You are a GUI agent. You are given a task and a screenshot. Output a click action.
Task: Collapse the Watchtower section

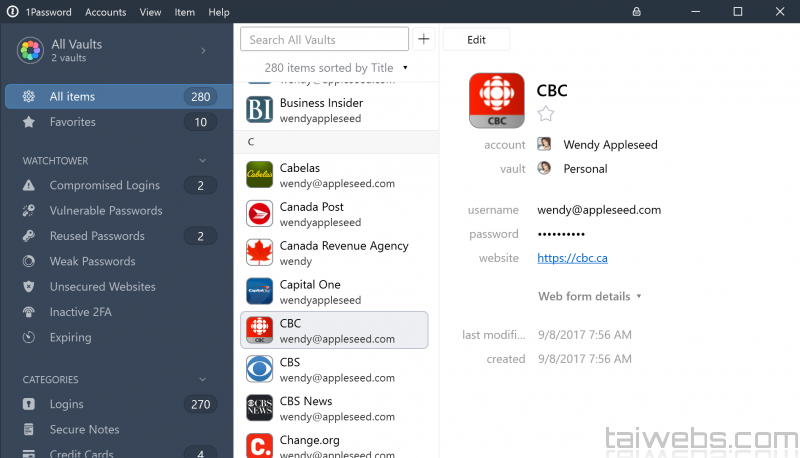coord(203,160)
